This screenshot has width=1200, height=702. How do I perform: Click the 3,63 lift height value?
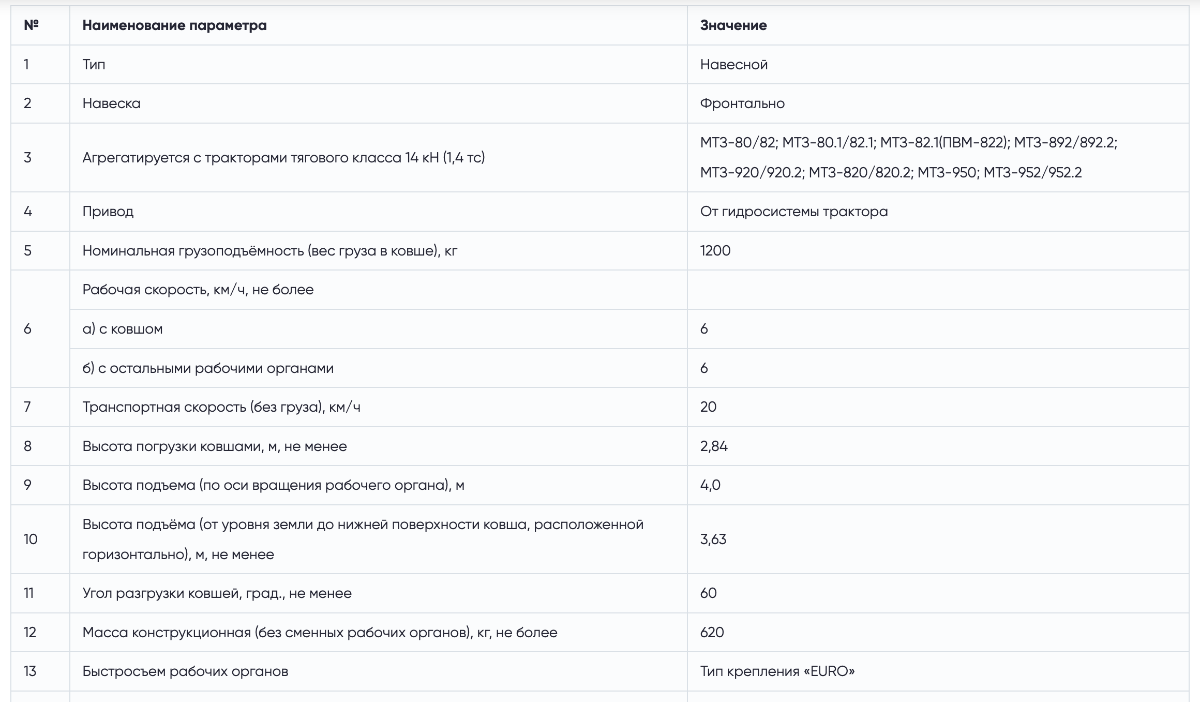point(713,539)
